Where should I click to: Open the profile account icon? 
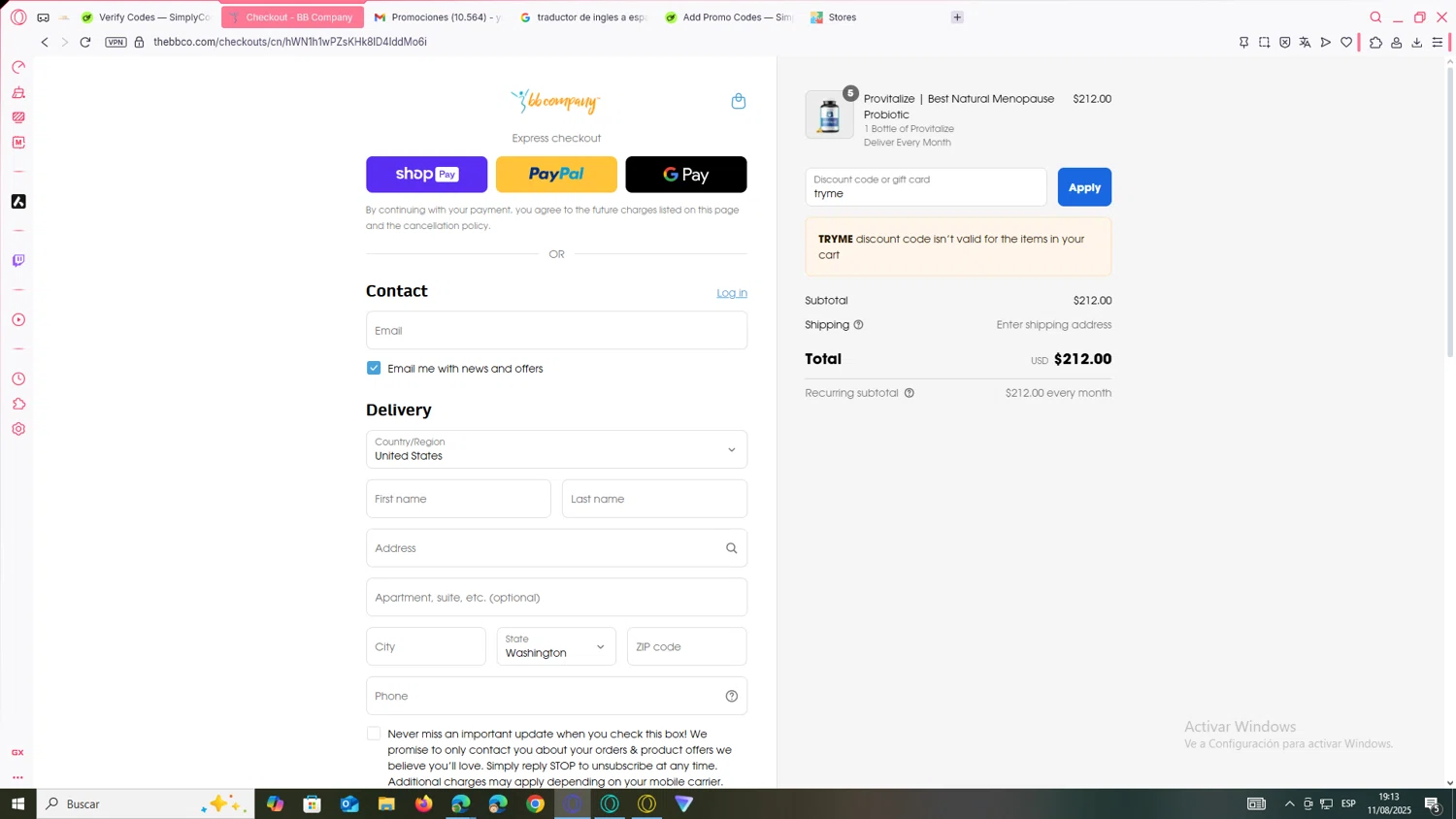point(1396,43)
